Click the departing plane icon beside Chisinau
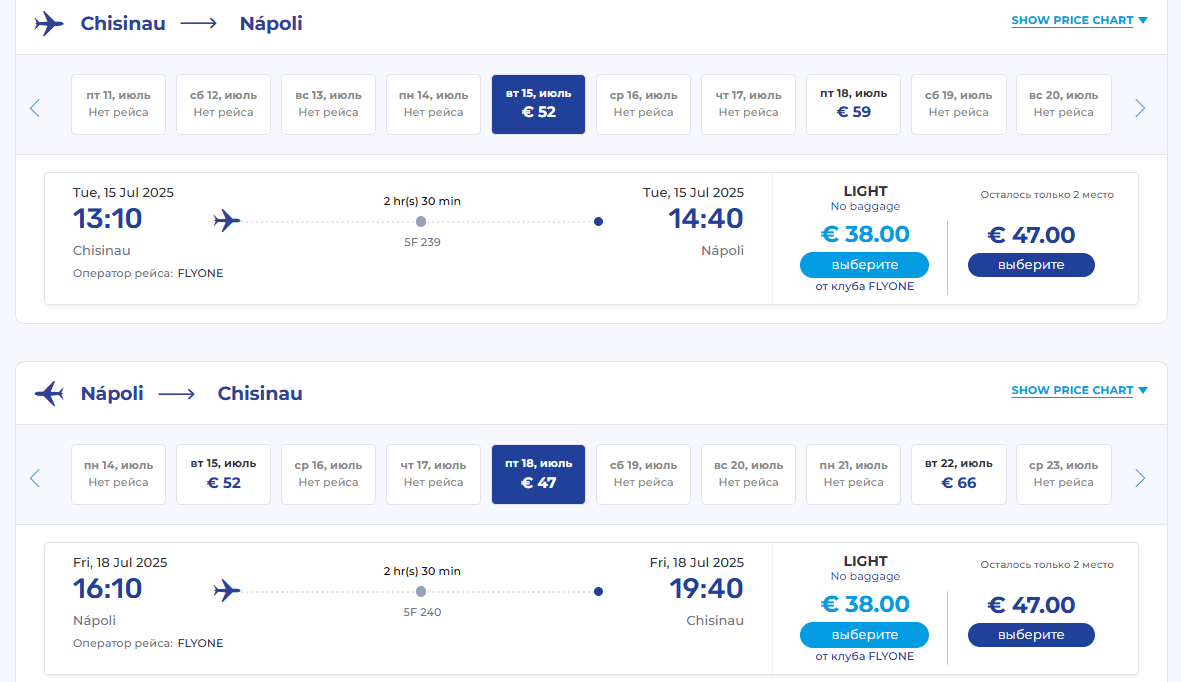This screenshot has height=682, width=1181. [49, 23]
